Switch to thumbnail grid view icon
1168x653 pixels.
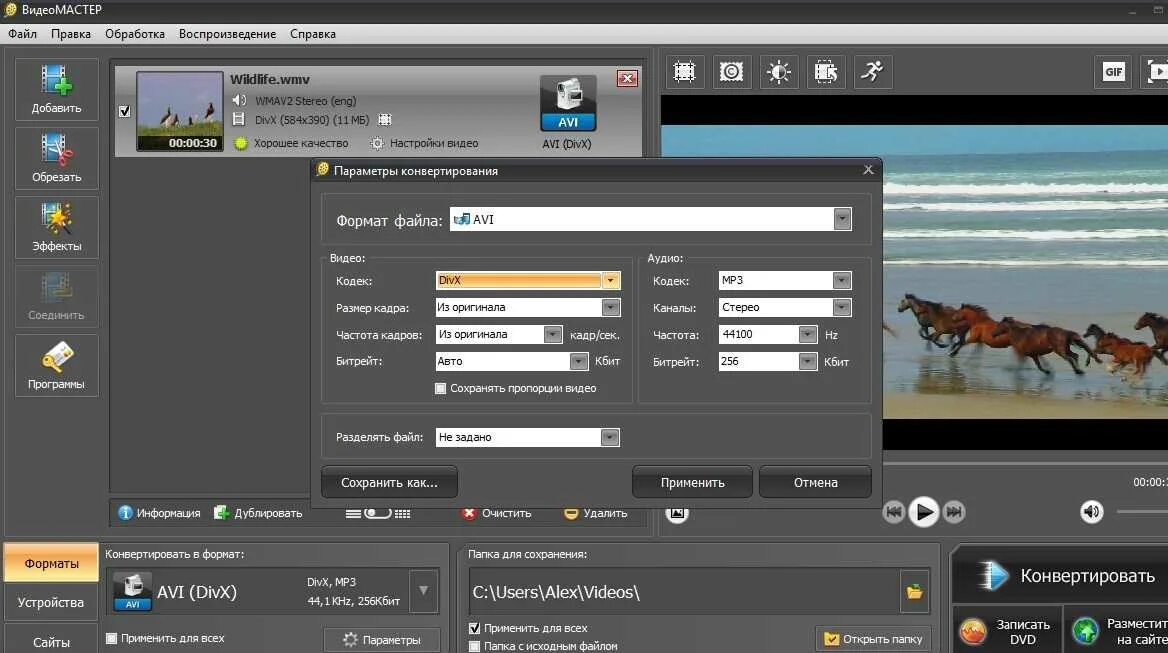coord(402,514)
